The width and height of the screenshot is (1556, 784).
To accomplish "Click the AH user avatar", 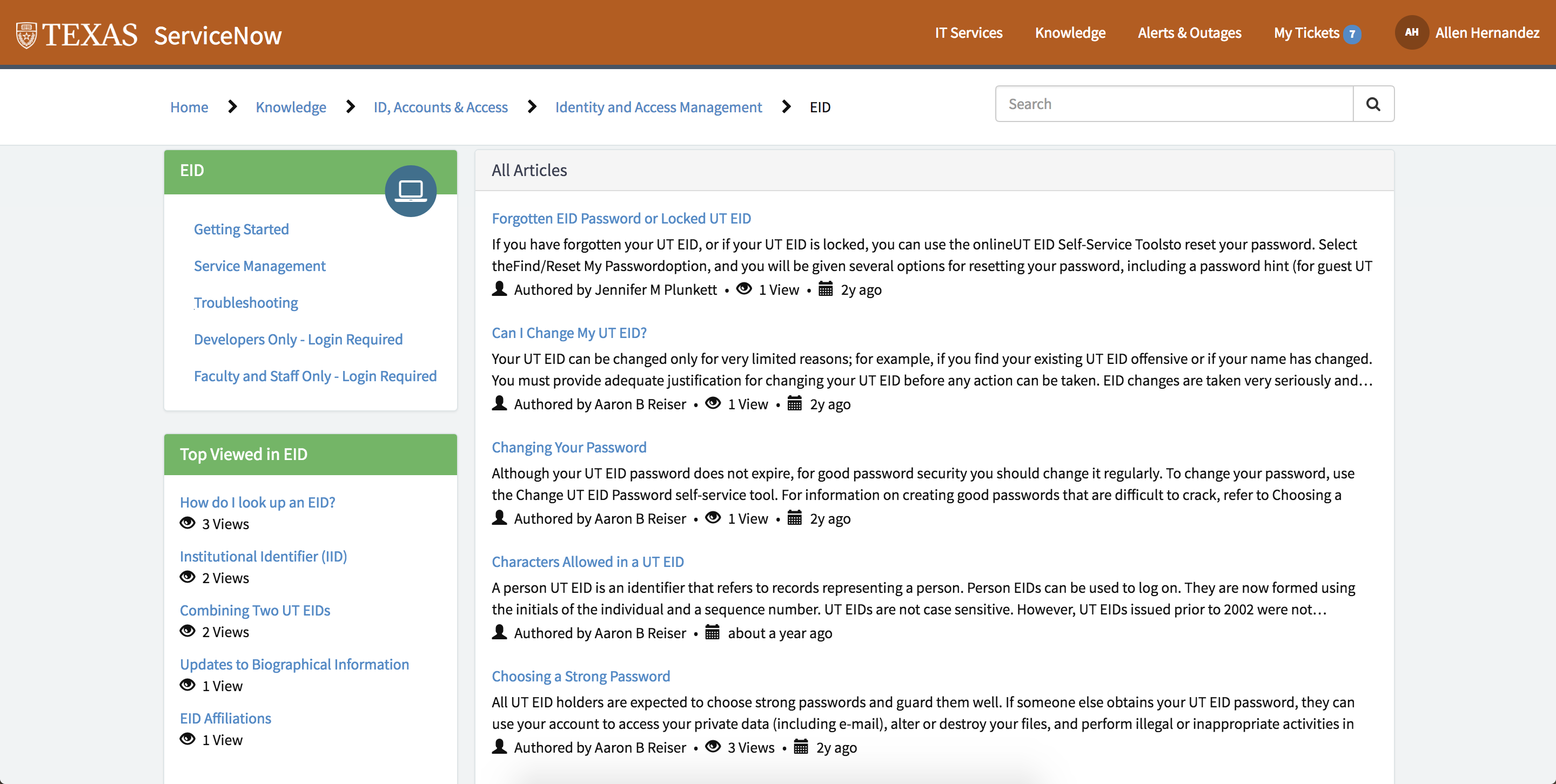I will (1411, 32).
